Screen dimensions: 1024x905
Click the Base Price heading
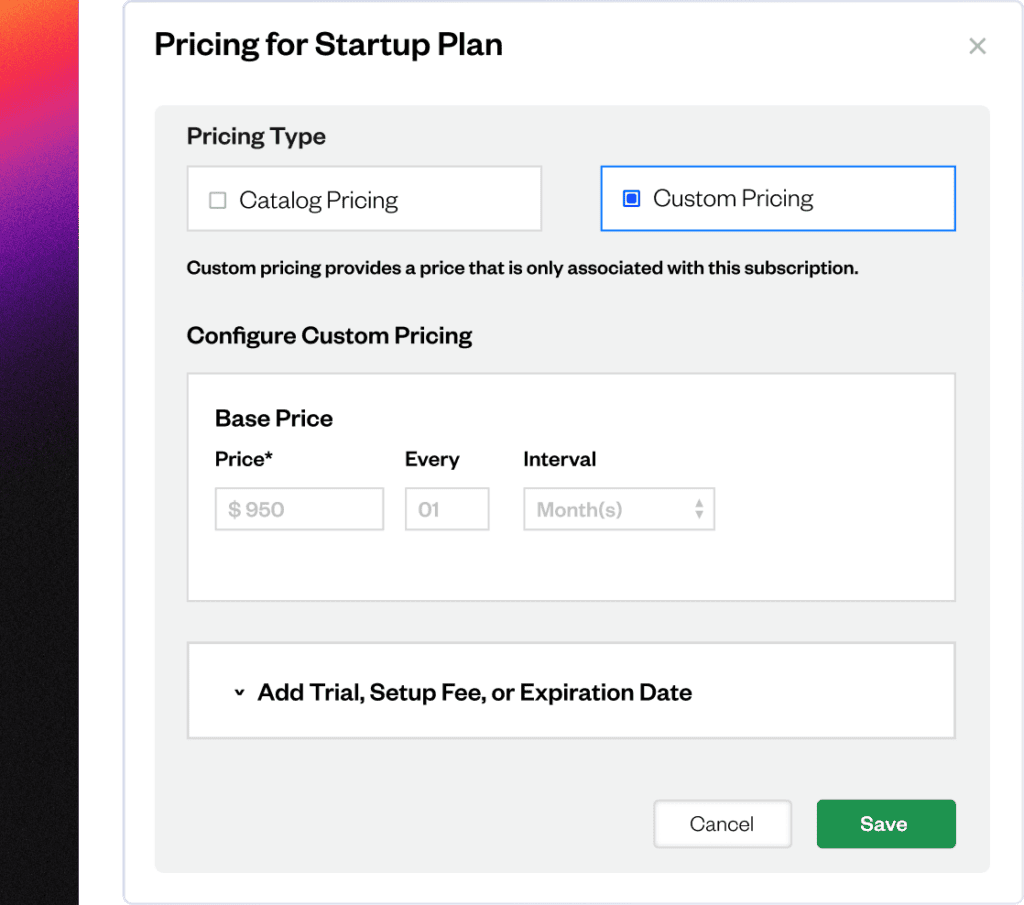tap(274, 419)
